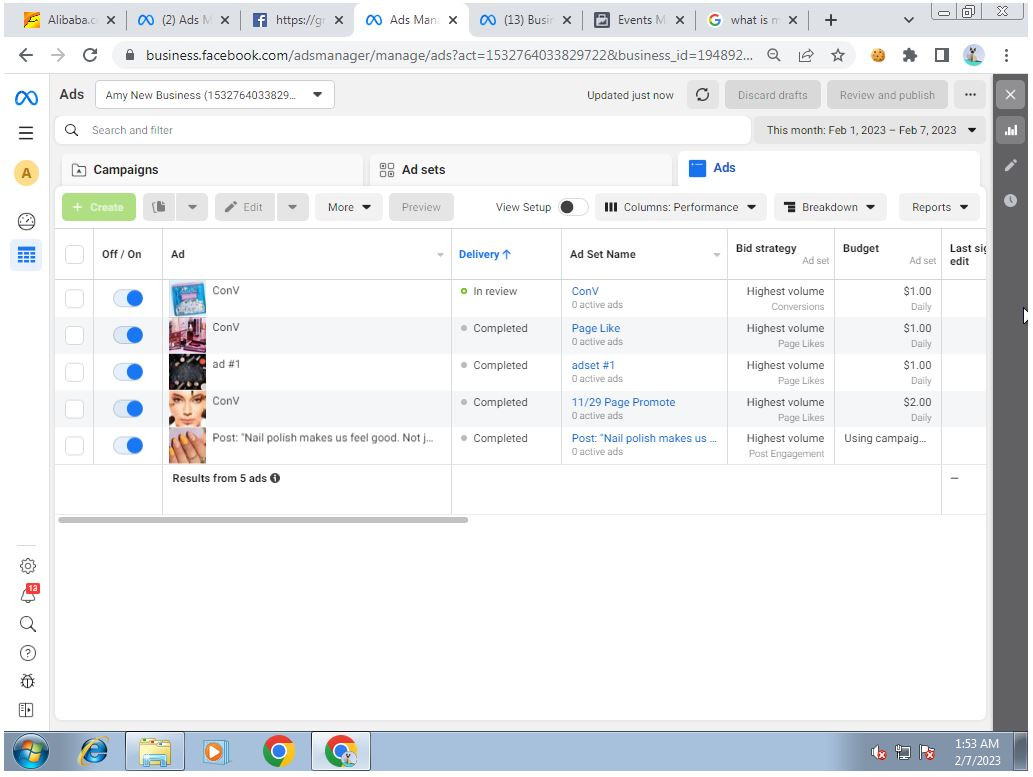
Task: Tick the checkbox for the In review ConV ad
Action: pyautogui.click(x=74, y=299)
